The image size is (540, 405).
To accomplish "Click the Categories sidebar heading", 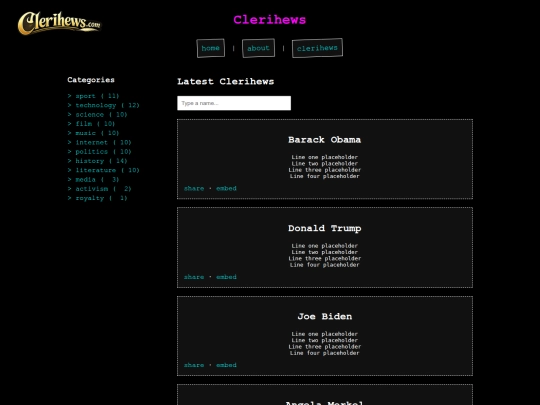I will click(91, 80).
